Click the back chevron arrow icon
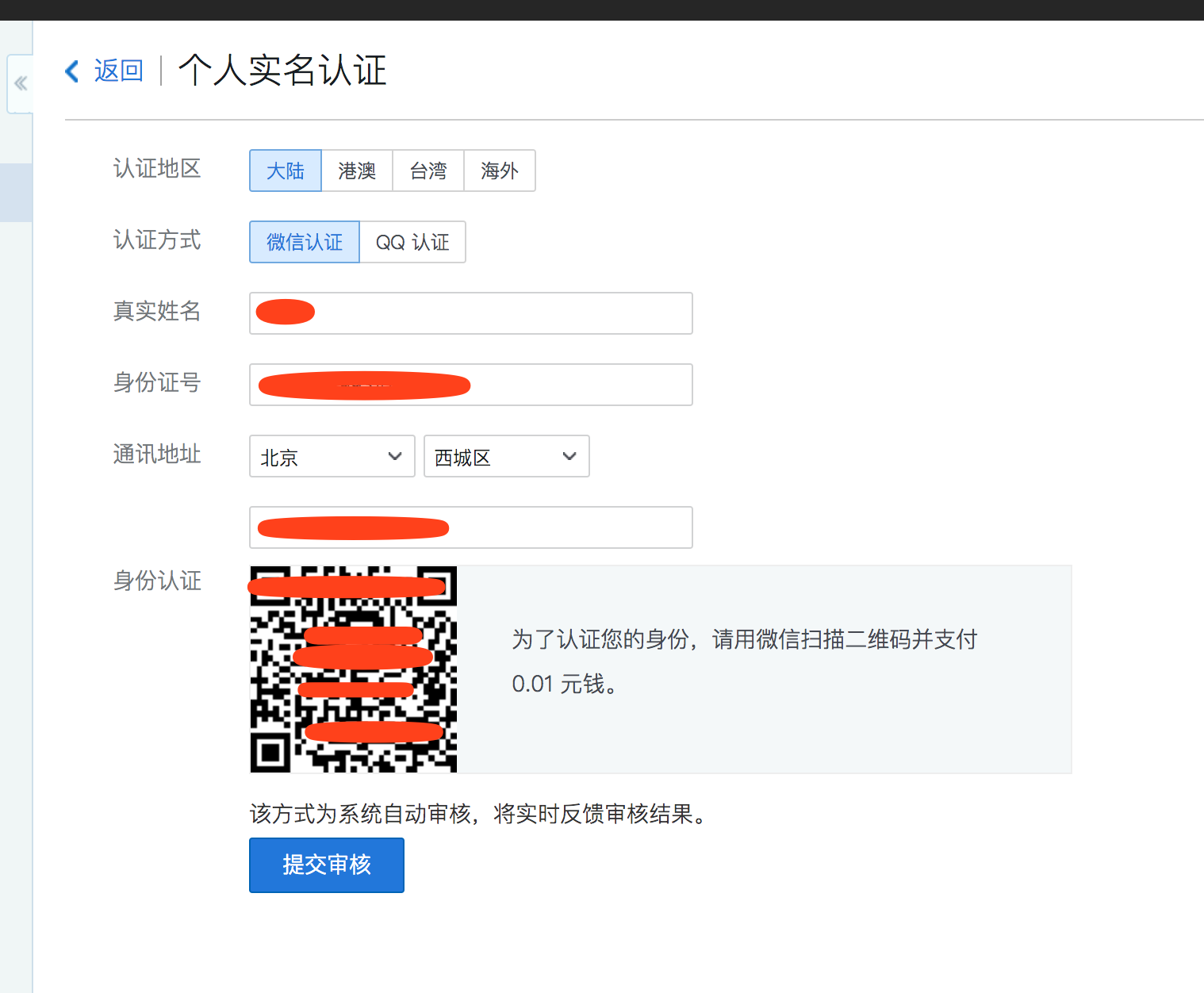This screenshot has height=993, width=1204. tap(72, 71)
